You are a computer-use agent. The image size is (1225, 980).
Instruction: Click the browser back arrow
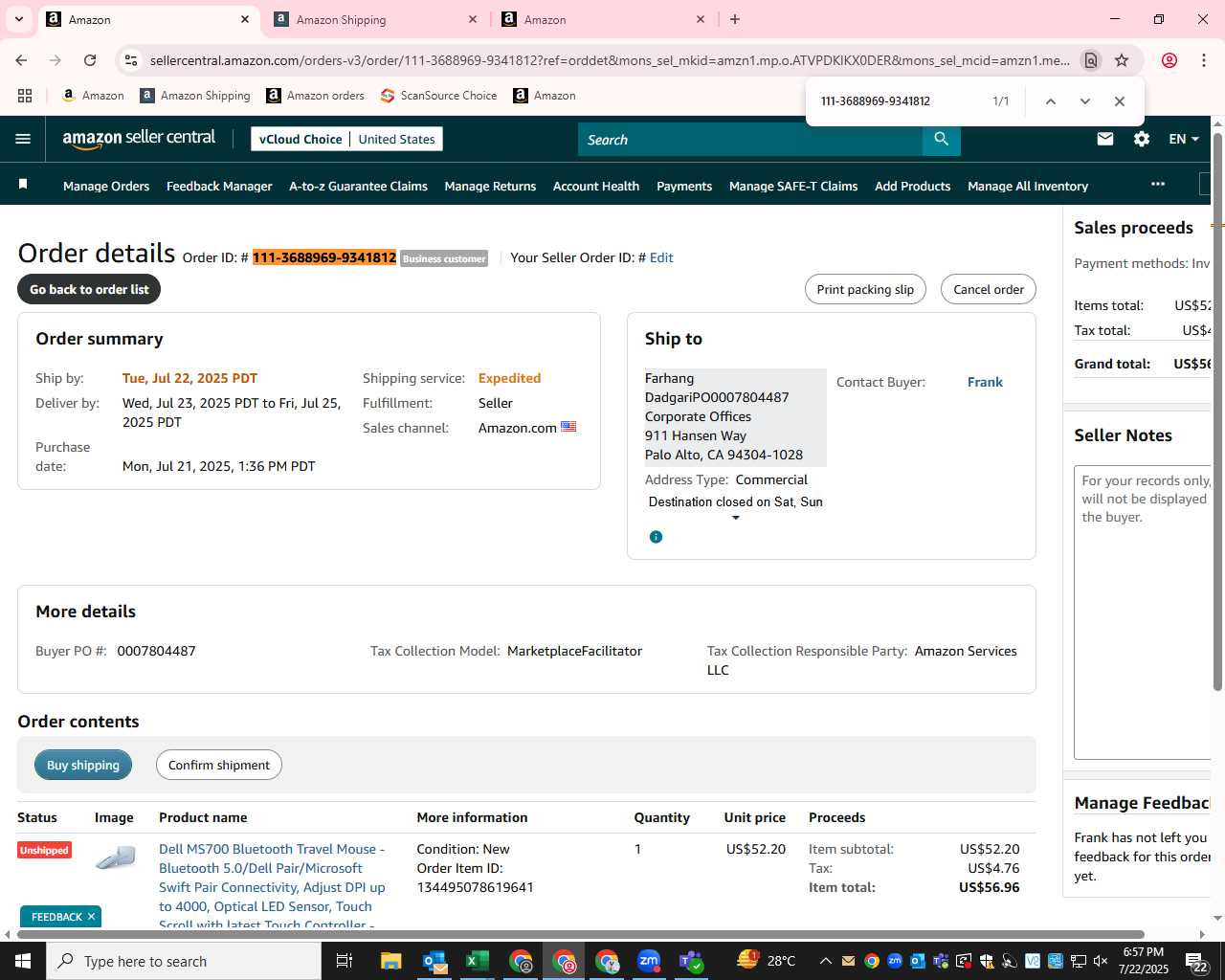click(x=21, y=60)
